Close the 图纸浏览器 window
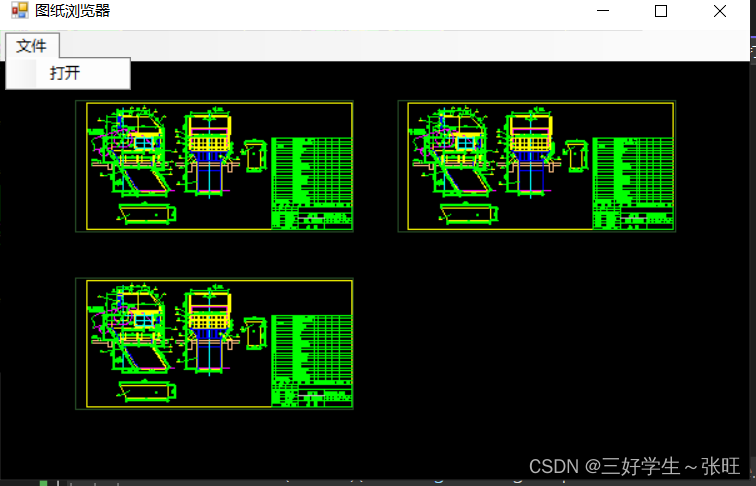The image size is (756, 486). coord(720,11)
